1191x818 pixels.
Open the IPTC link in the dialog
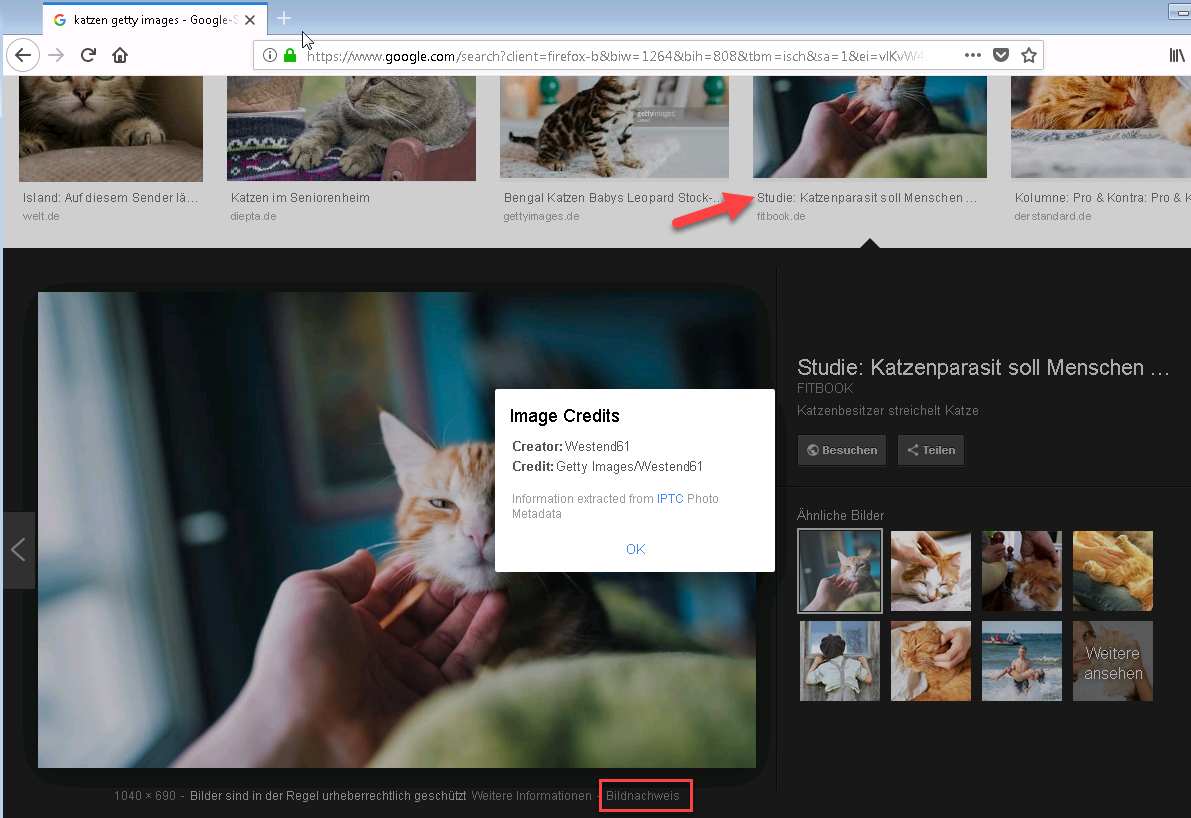click(670, 498)
